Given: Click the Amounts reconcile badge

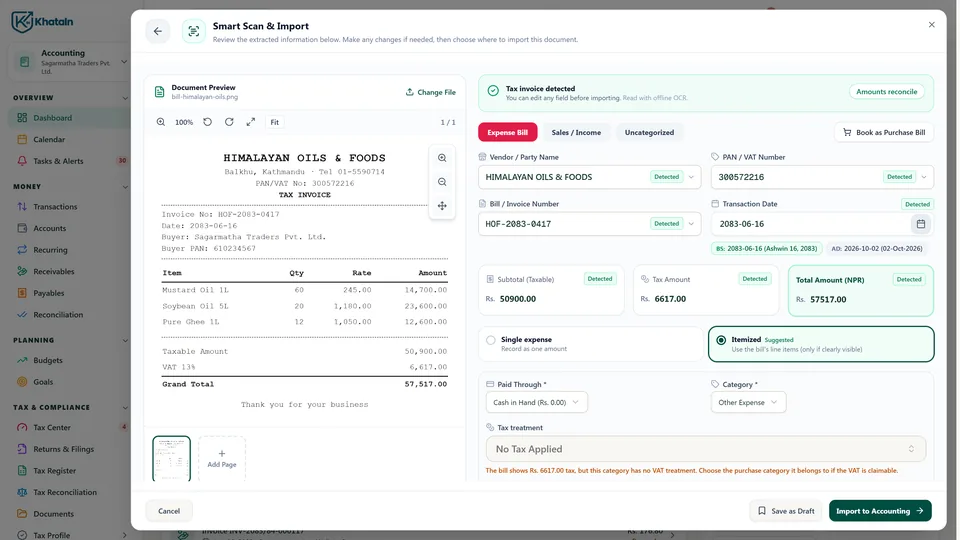Looking at the screenshot, I should pyautogui.click(x=886, y=92).
